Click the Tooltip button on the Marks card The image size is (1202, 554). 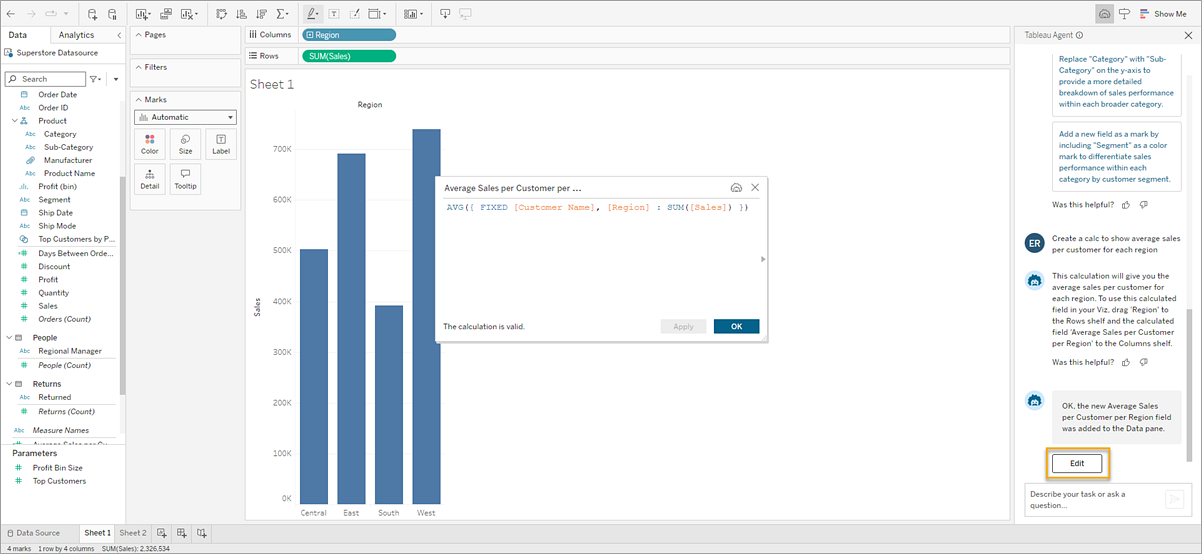coord(185,179)
